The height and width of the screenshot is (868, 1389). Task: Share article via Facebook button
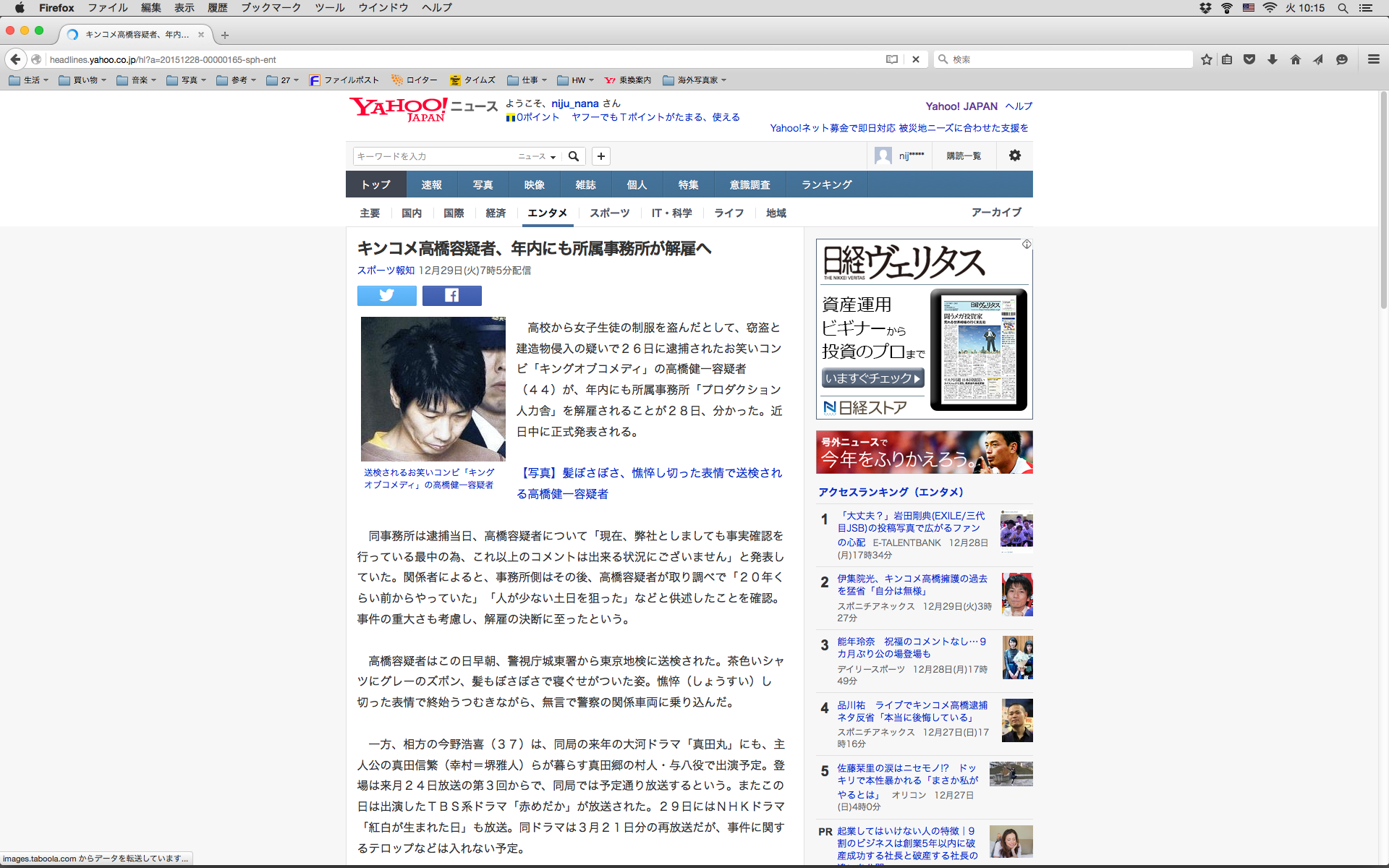(451, 295)
